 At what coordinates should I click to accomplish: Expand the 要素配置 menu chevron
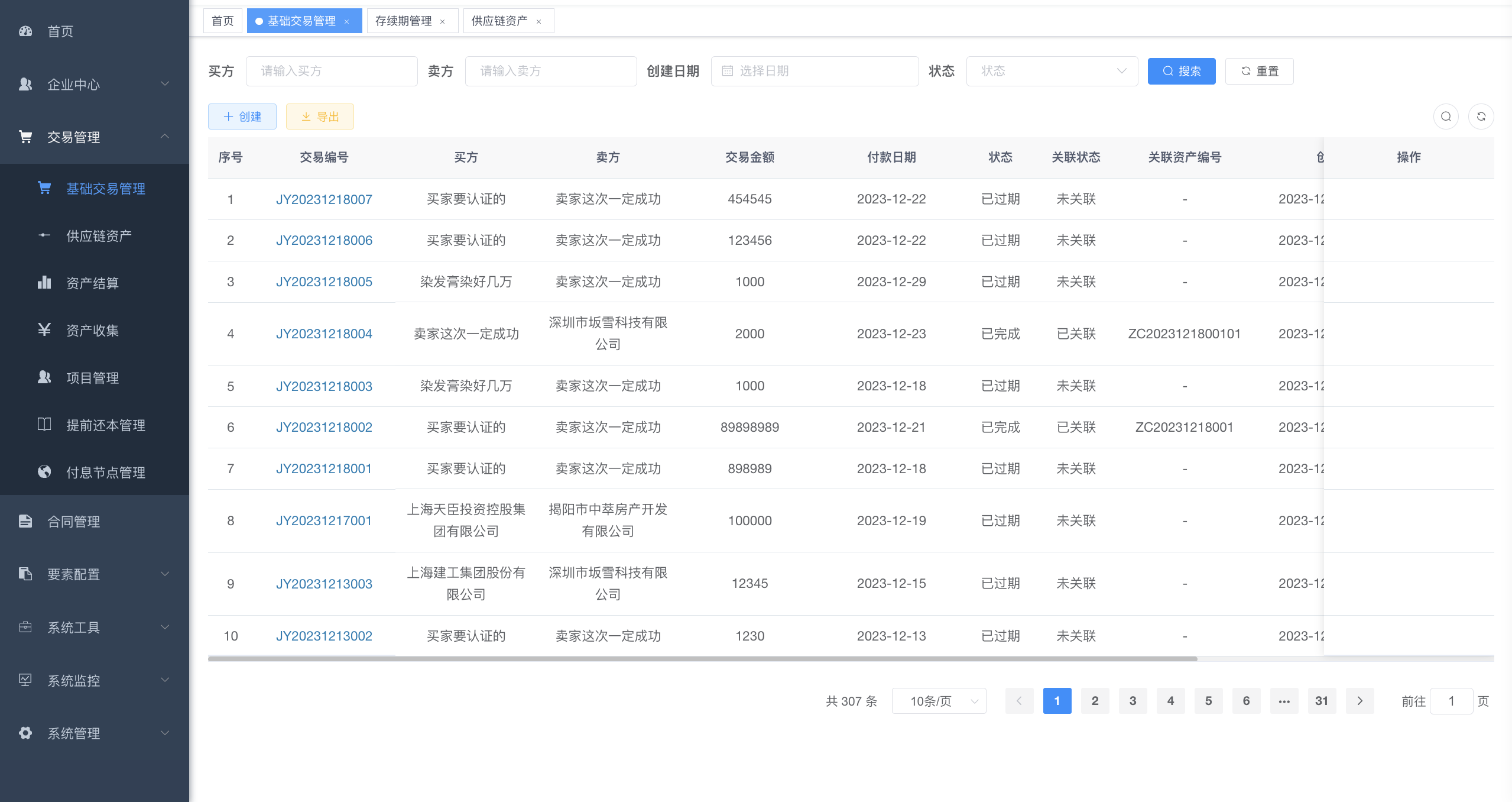click(165, 574)
